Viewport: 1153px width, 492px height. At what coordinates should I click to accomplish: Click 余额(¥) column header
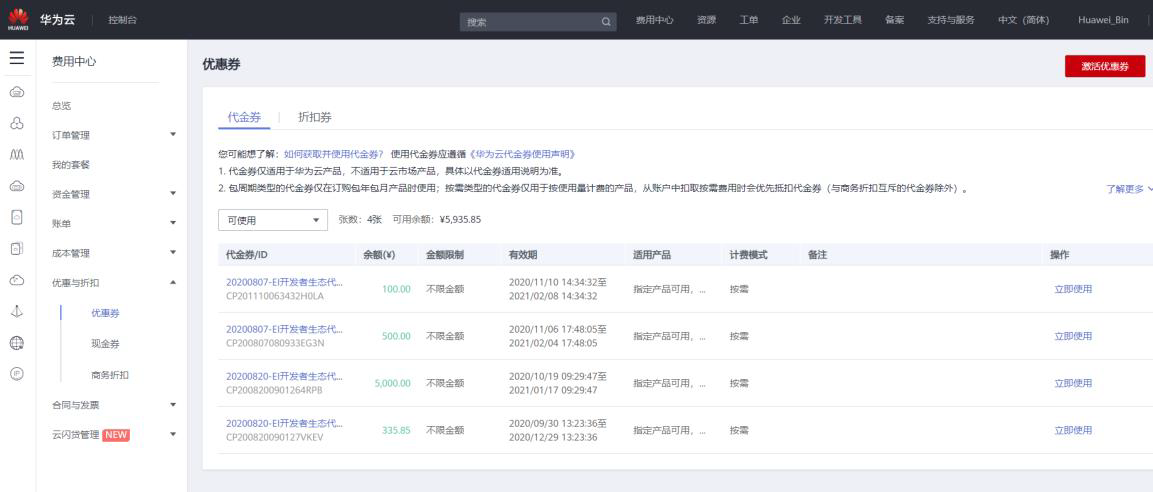click(379, 254)
